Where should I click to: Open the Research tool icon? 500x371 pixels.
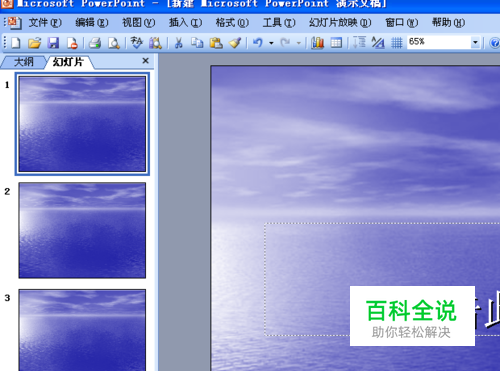(x=155, y=43)
